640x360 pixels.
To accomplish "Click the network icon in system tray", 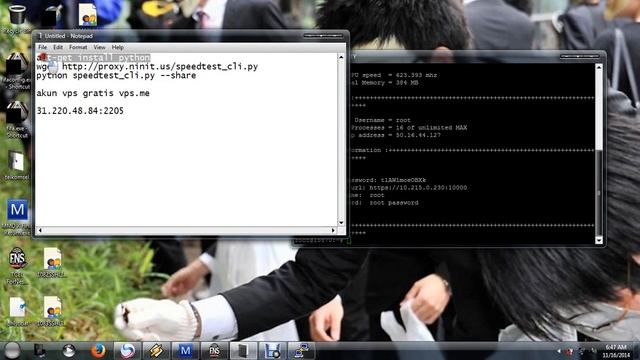I will pos(581,351).
